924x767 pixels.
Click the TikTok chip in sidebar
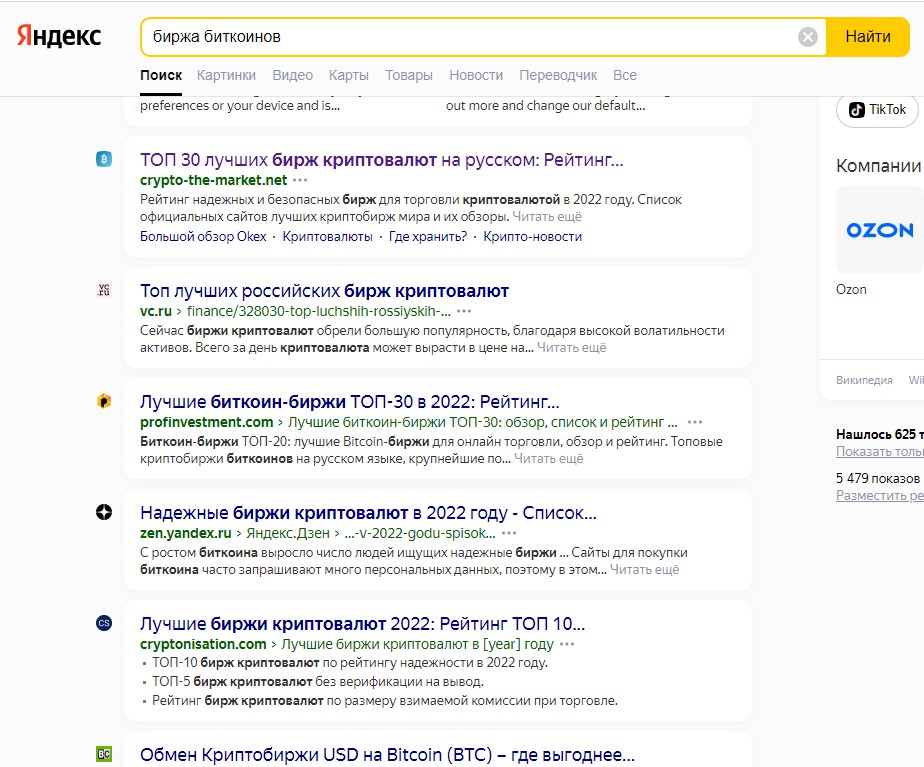click(877, 110)
